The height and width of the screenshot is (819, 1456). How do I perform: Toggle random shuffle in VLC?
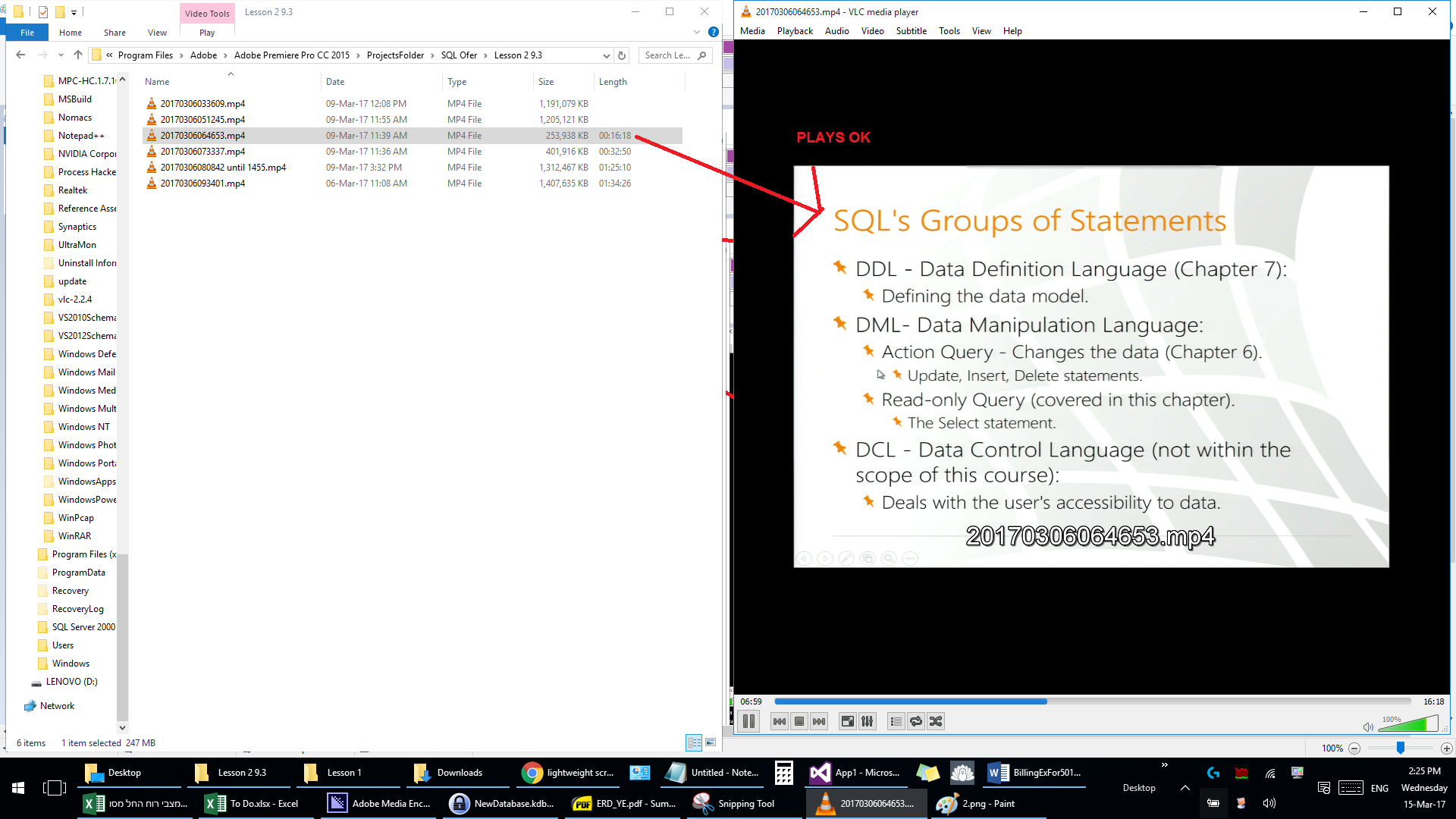936,721
